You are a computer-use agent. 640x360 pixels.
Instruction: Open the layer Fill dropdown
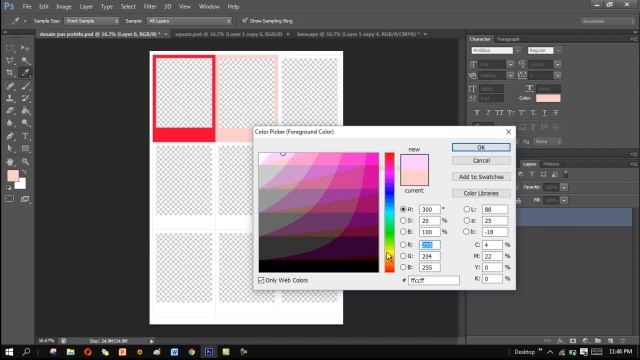tap(564, 200)
